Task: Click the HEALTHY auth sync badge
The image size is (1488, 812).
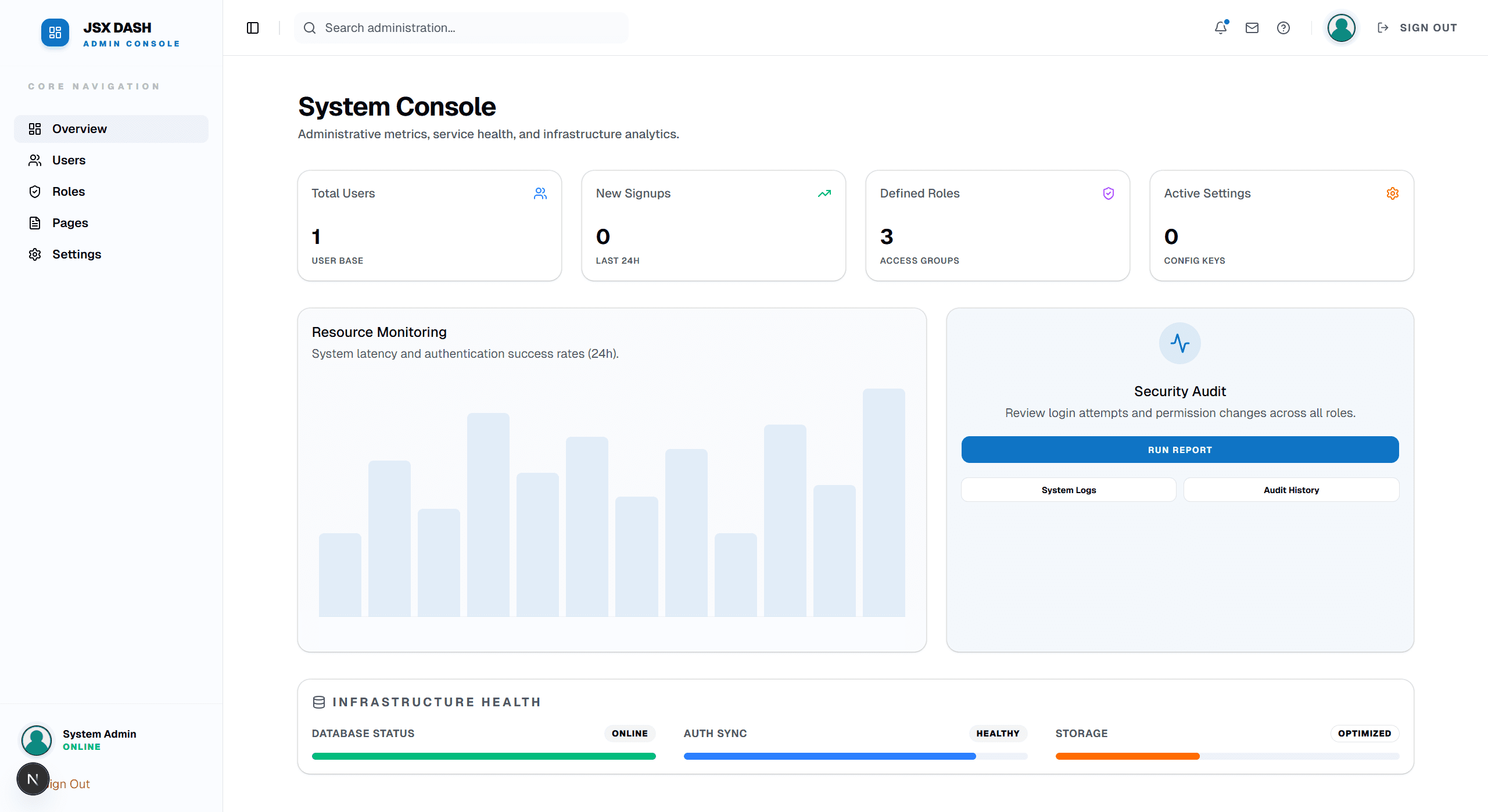Action: (x=998, y=734)
